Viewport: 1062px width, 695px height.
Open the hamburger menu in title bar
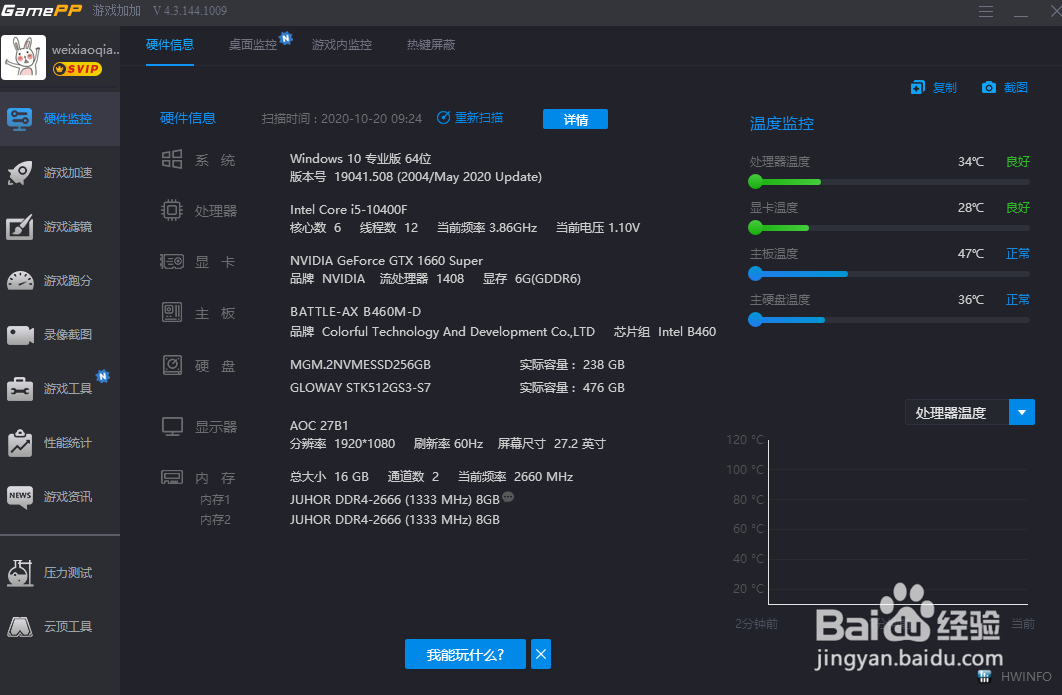986,12
